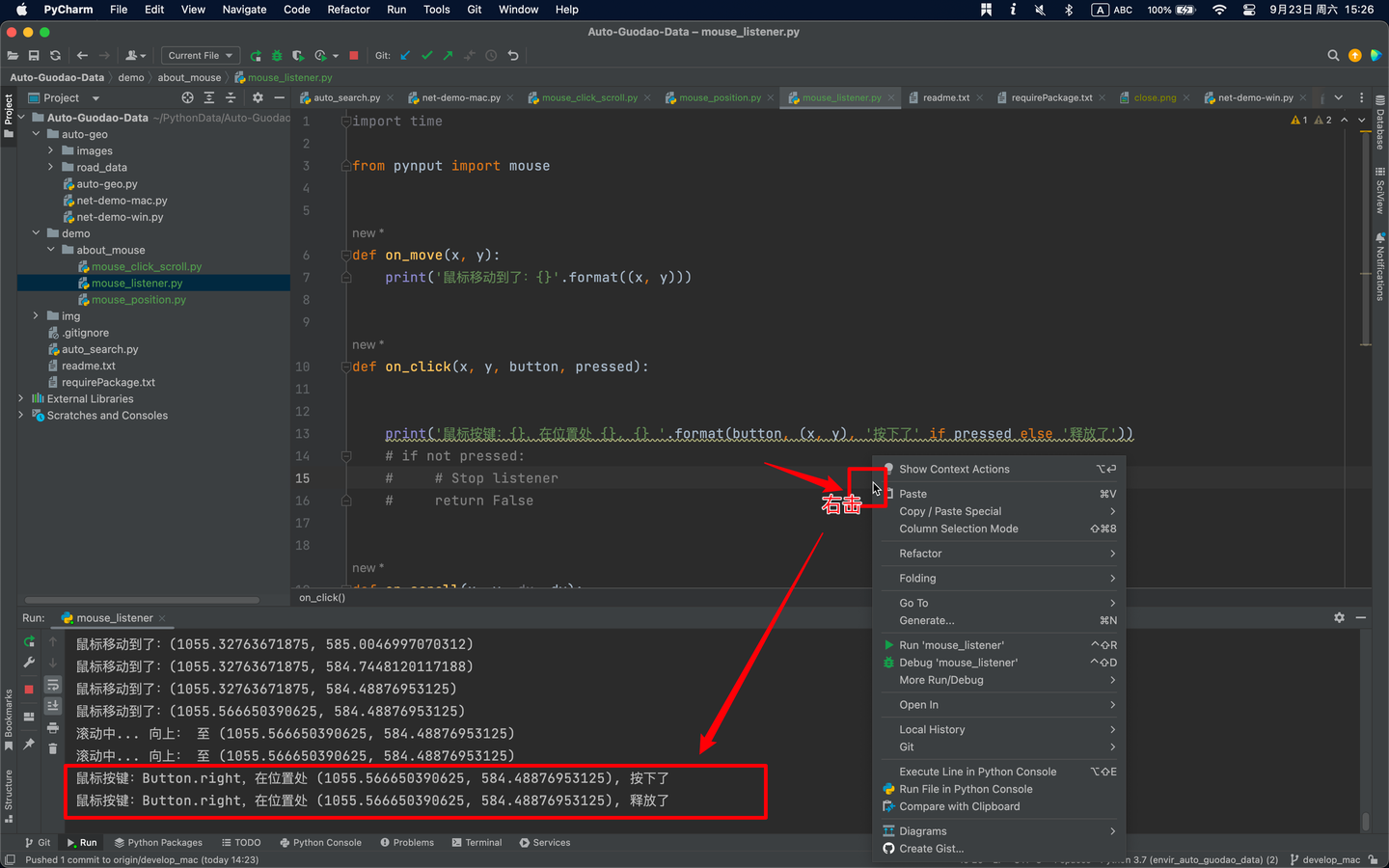The image size is (1389, 868).
Task: Collapse the auto-geo folder
Action: 36,134
